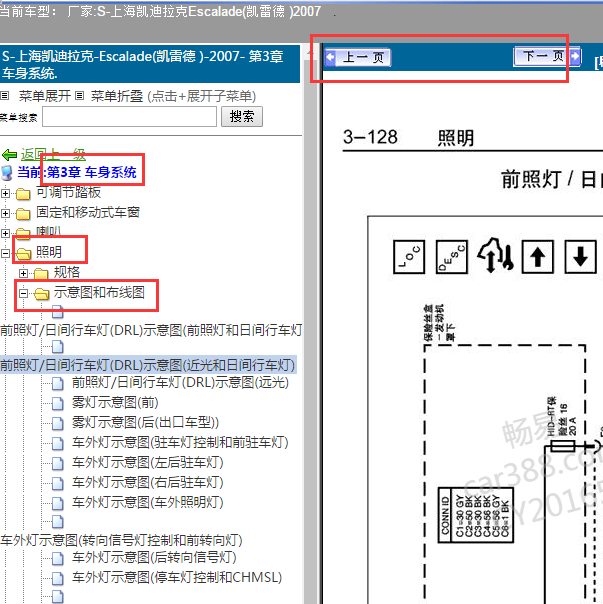
Task: Expand the 喇叭 folder
Action: [5, 233]
